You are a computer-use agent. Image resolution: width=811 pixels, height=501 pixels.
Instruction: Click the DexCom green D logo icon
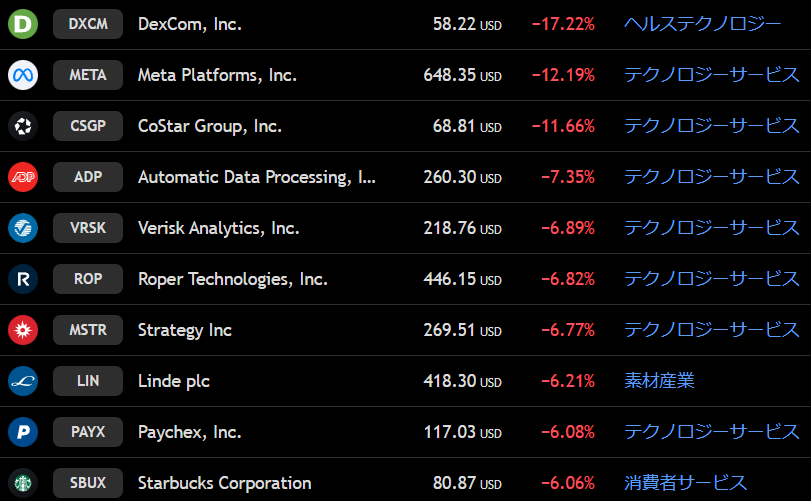(x=22, y=23)
